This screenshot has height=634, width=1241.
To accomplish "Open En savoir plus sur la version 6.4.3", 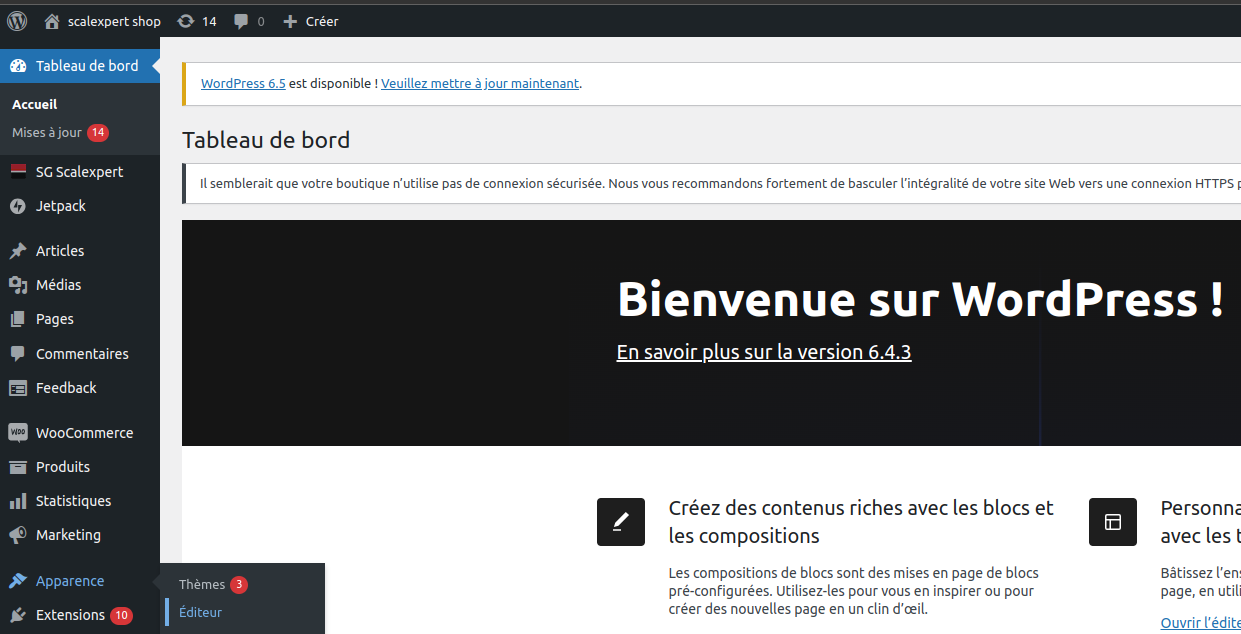I will tap(764, 352).
